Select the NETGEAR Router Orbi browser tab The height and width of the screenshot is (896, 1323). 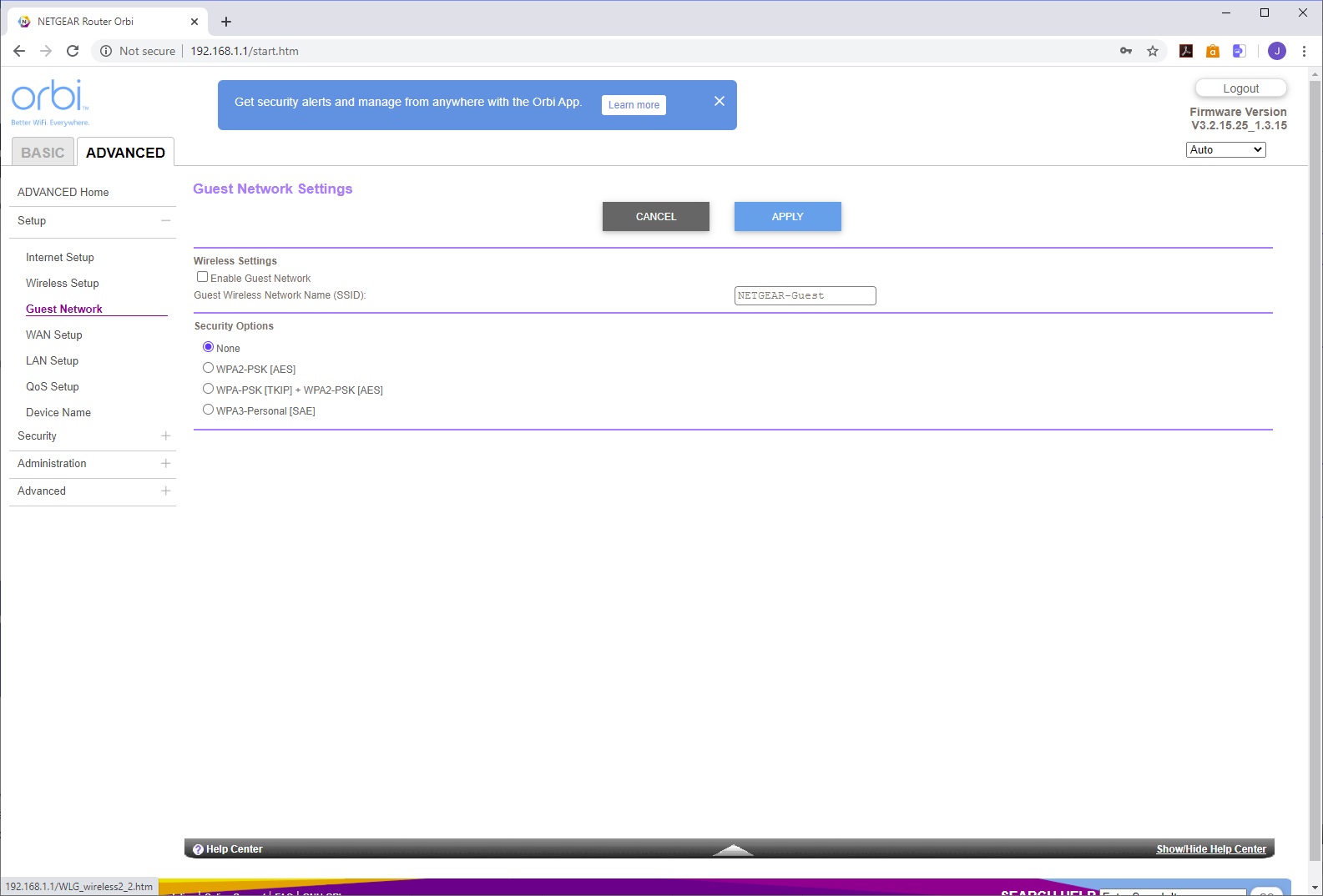pyautogui.click(x=108, y=22)
